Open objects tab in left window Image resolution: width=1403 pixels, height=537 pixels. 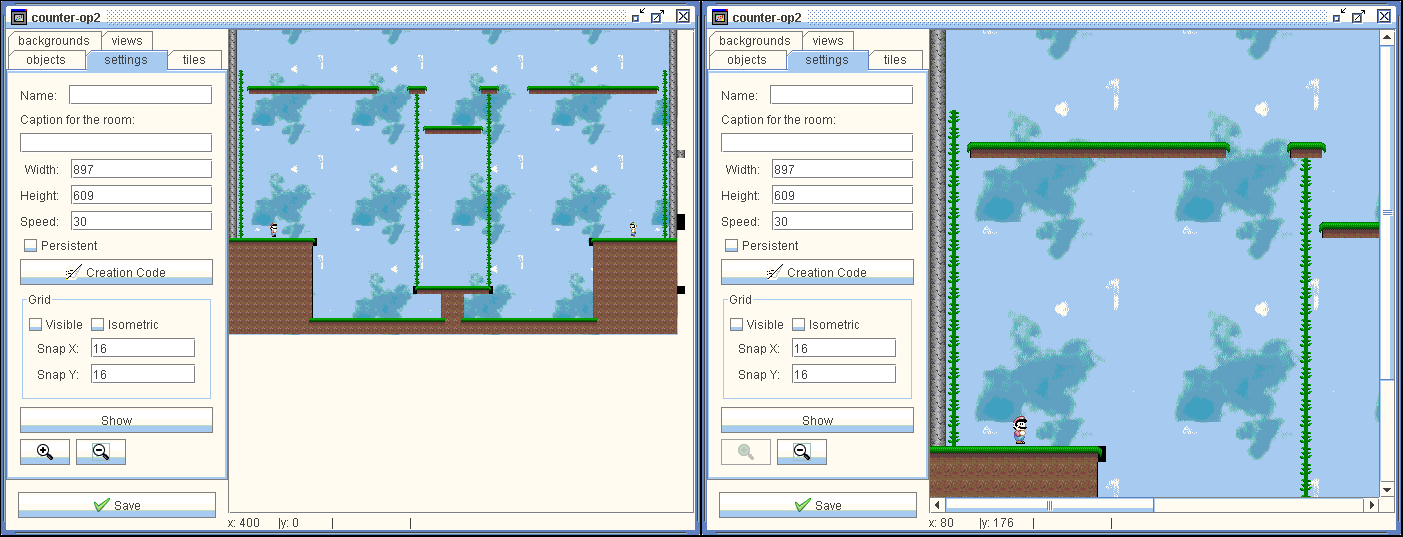tap(46, 60)
